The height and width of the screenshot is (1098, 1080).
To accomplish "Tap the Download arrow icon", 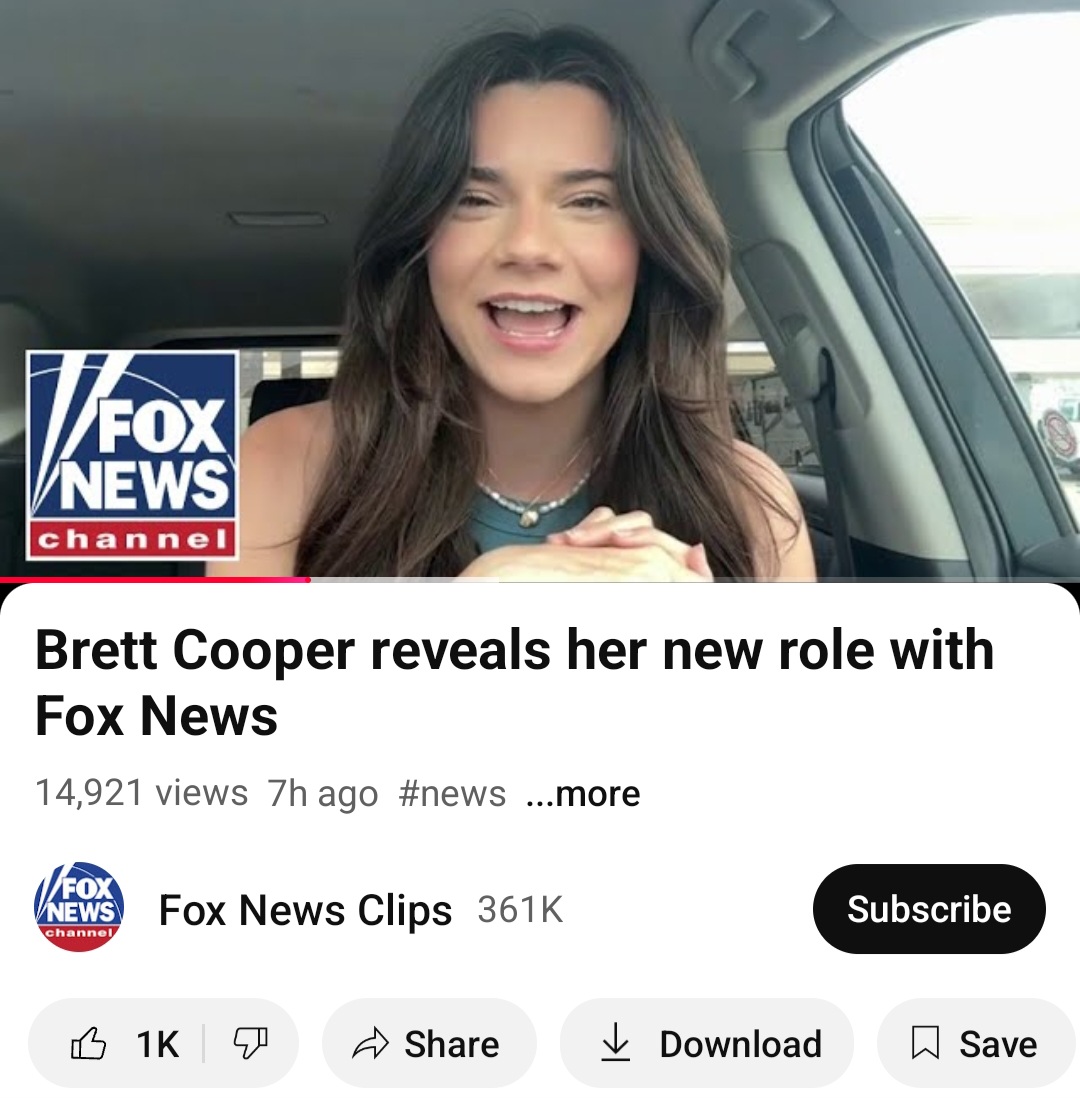I will pyautogui.click(x=616, y=1043).
